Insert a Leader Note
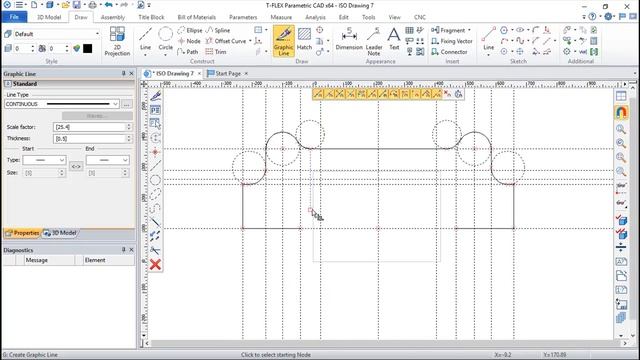 click(x=373, y=41)
